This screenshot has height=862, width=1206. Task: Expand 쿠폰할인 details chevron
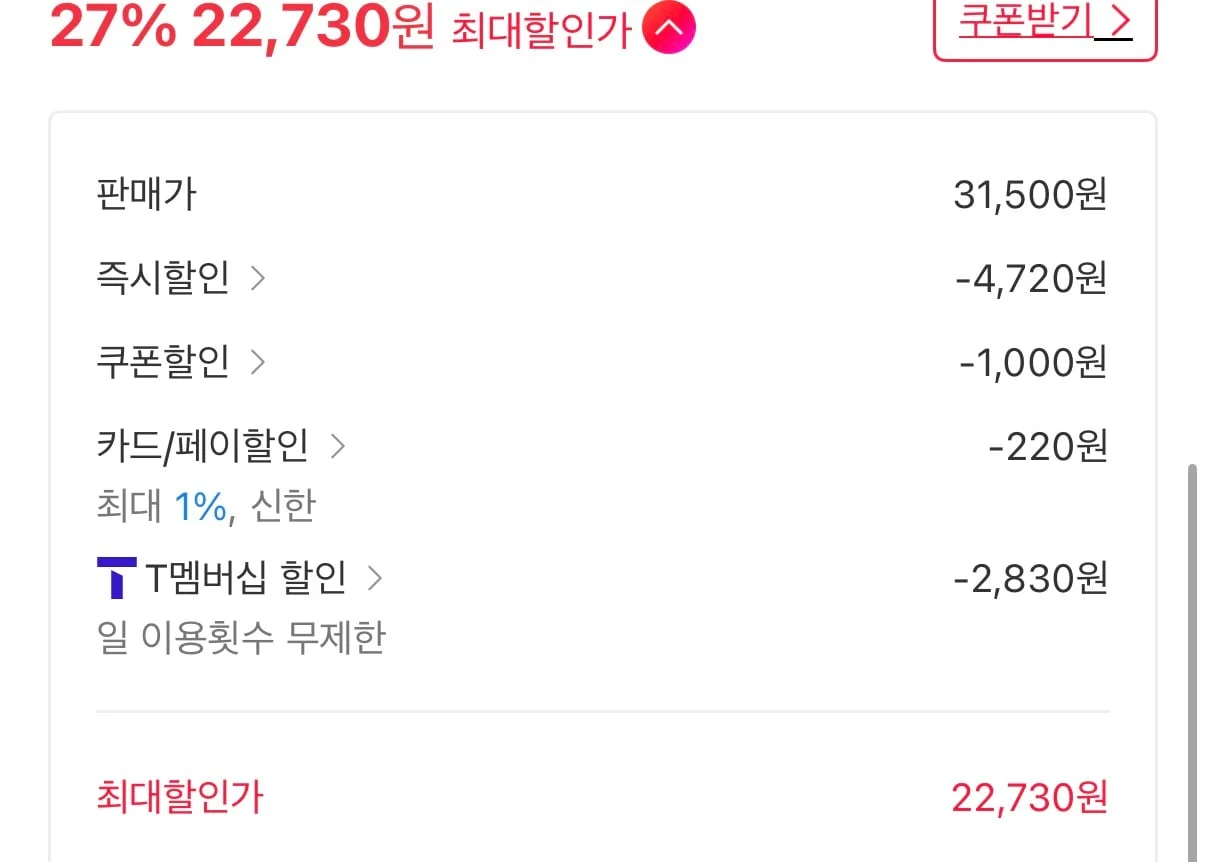258,361
